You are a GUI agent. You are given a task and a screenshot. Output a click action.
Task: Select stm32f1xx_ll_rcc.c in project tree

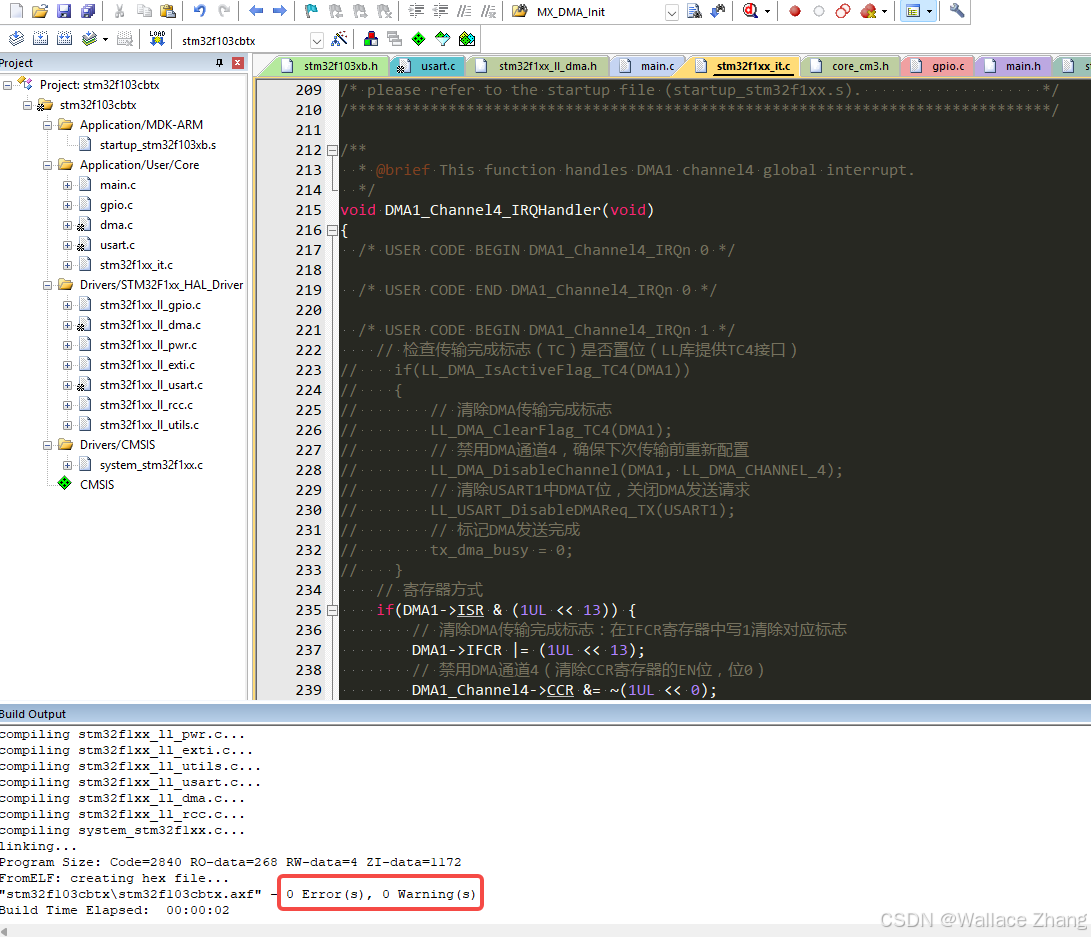pos(146,405)
